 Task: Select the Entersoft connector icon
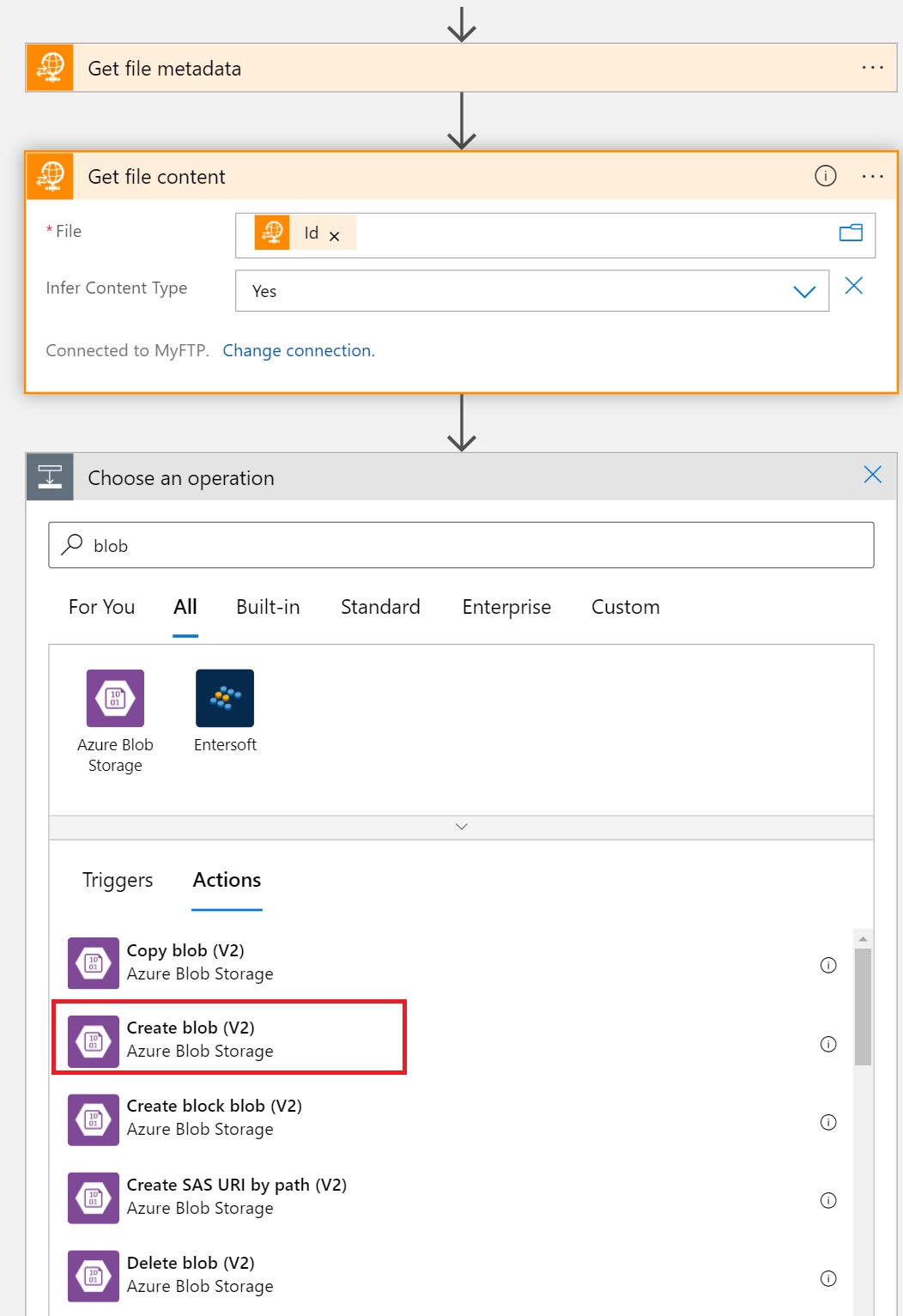click(x=225, y=698)
